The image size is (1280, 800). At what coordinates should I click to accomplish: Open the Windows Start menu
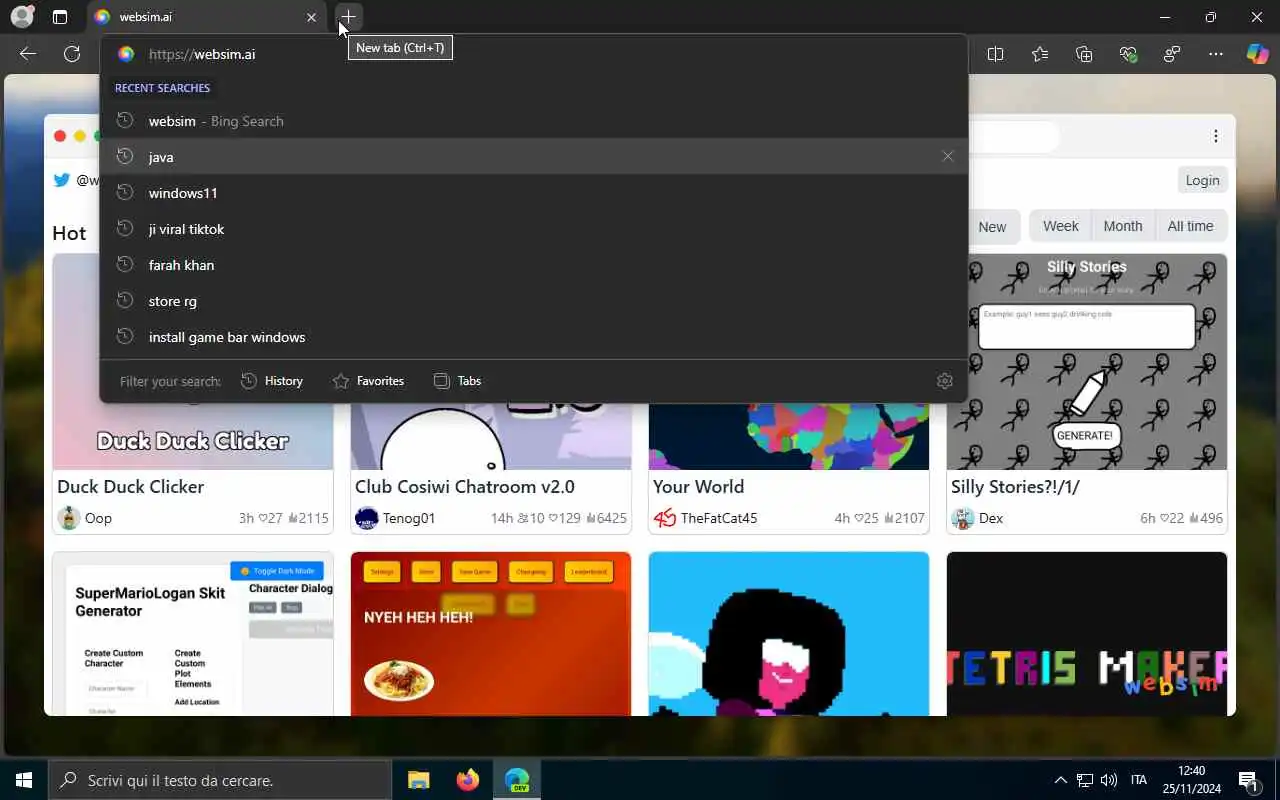pyautogui.click(x=24, y=780)
